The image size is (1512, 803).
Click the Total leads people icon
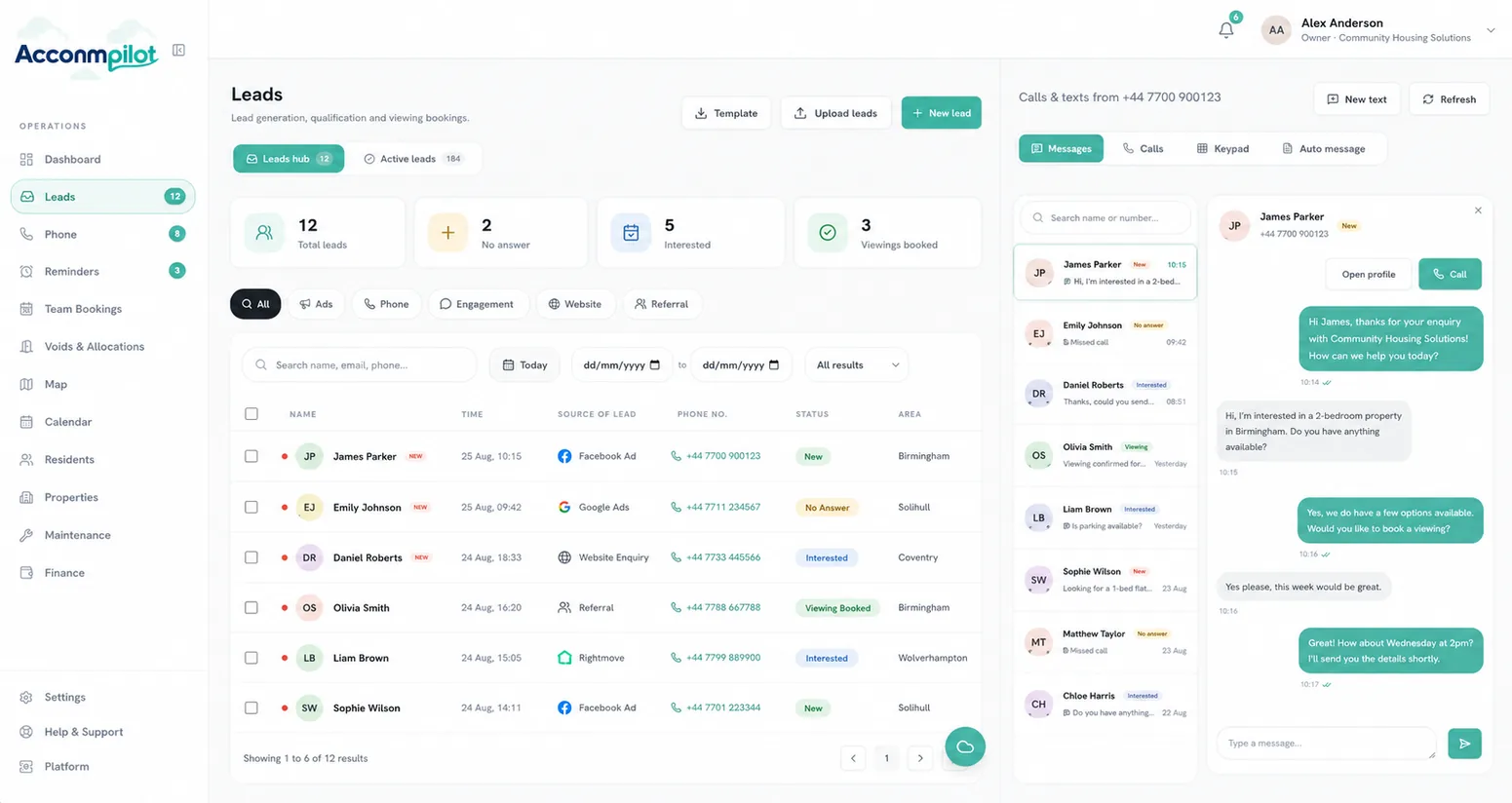(x=264, y=233)
